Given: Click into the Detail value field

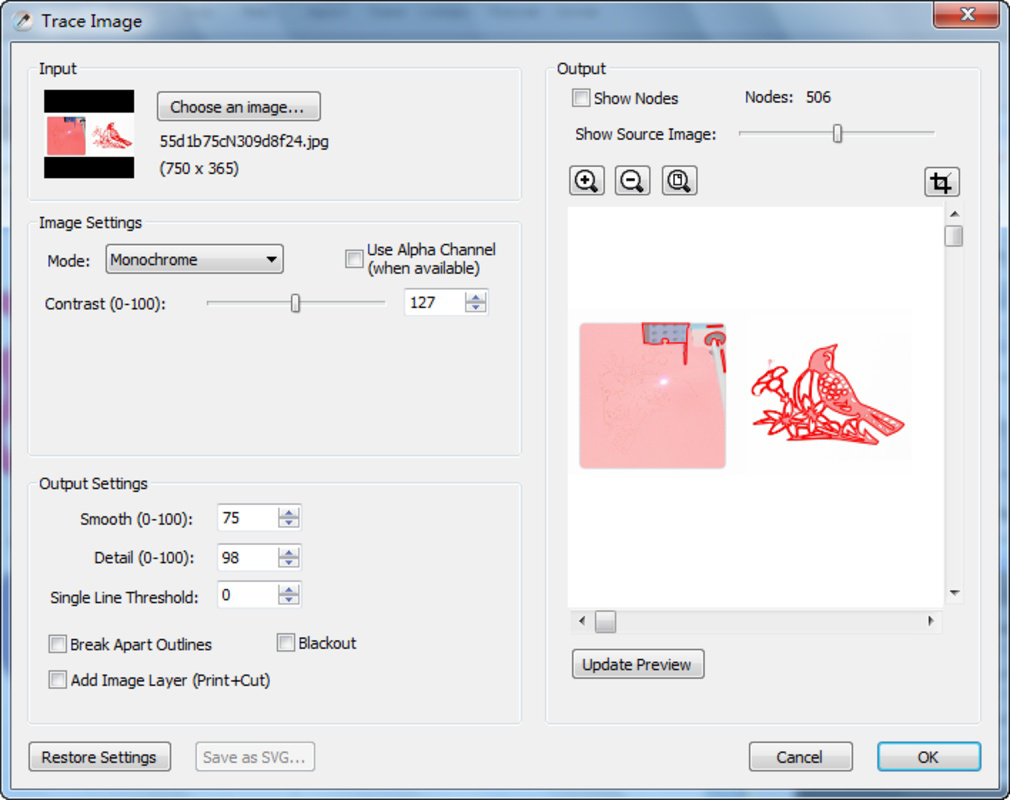Looking at the screenshot, I should (248, 557).
